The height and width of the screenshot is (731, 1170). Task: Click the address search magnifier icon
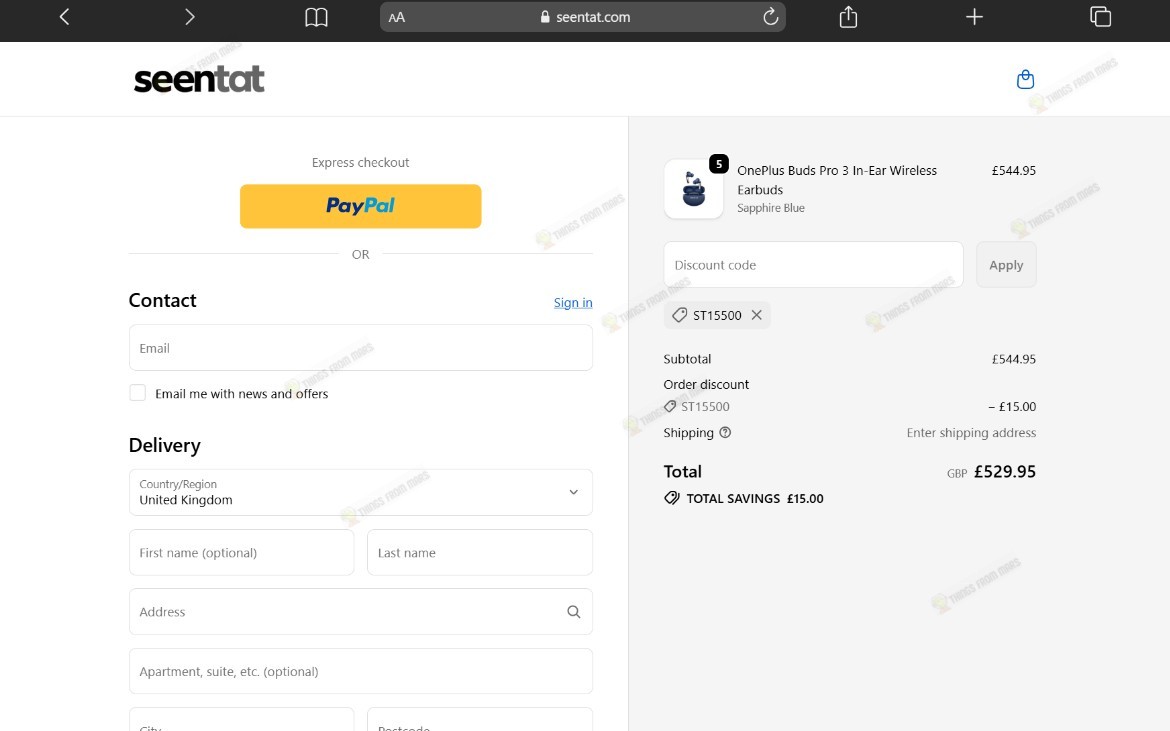573,612
